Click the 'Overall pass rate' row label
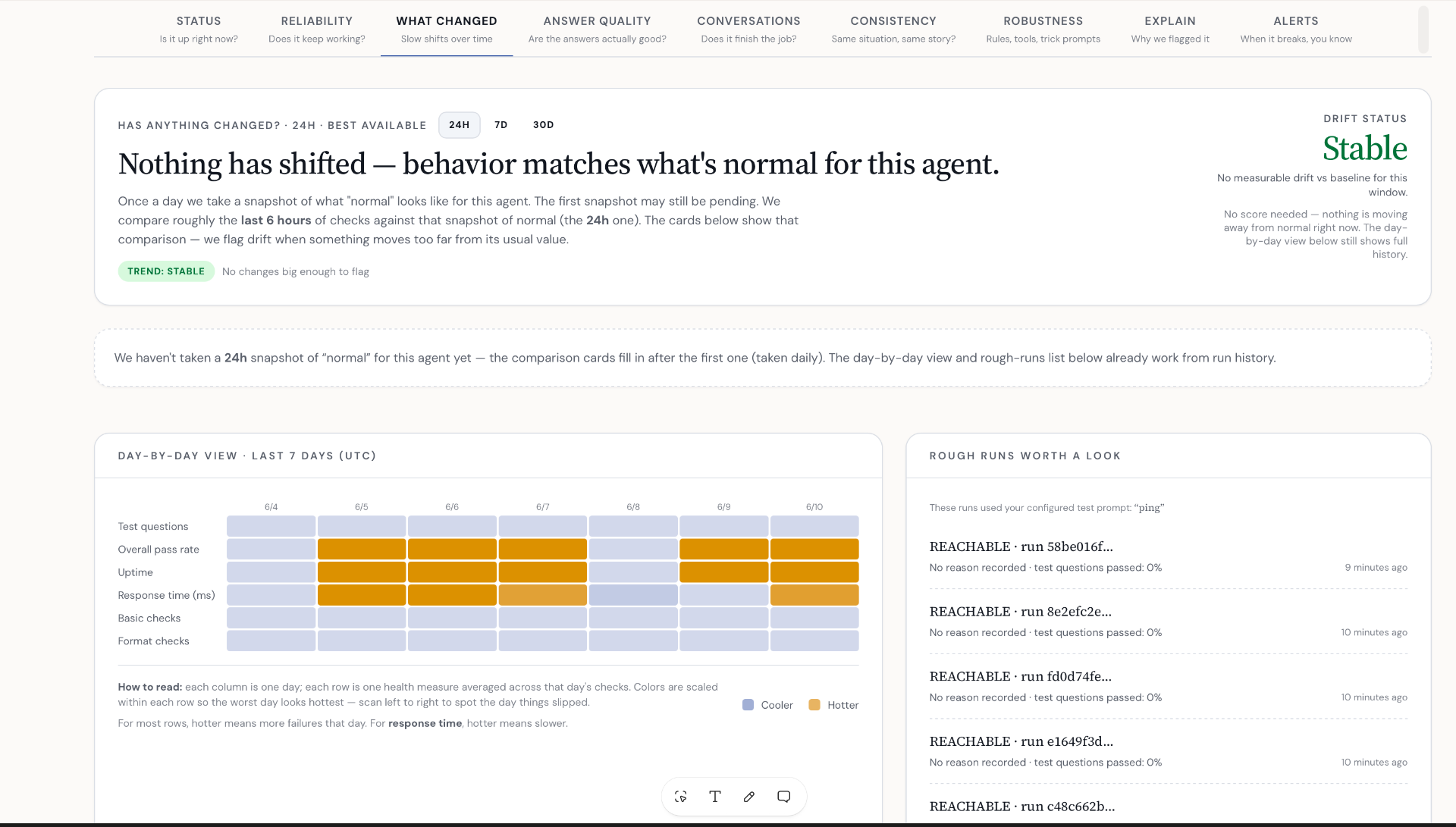This screenshot has height=827, width=1456. click(x=158, y=550)
